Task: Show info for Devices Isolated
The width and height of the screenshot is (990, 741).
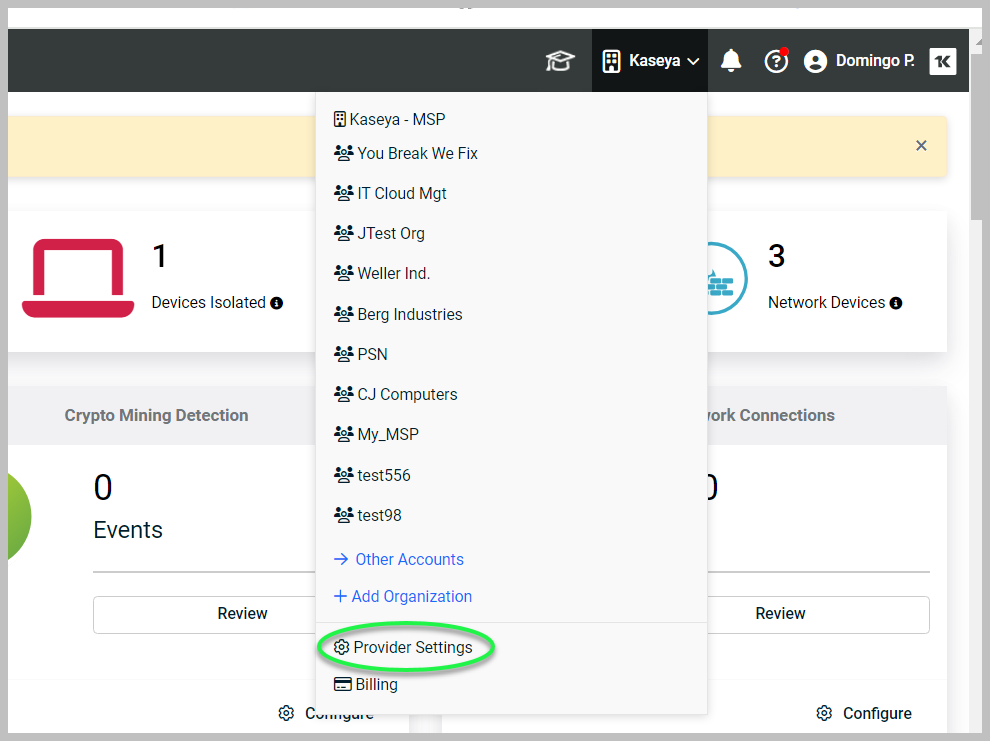Action: pyautogui.click(x=277, y=303)
